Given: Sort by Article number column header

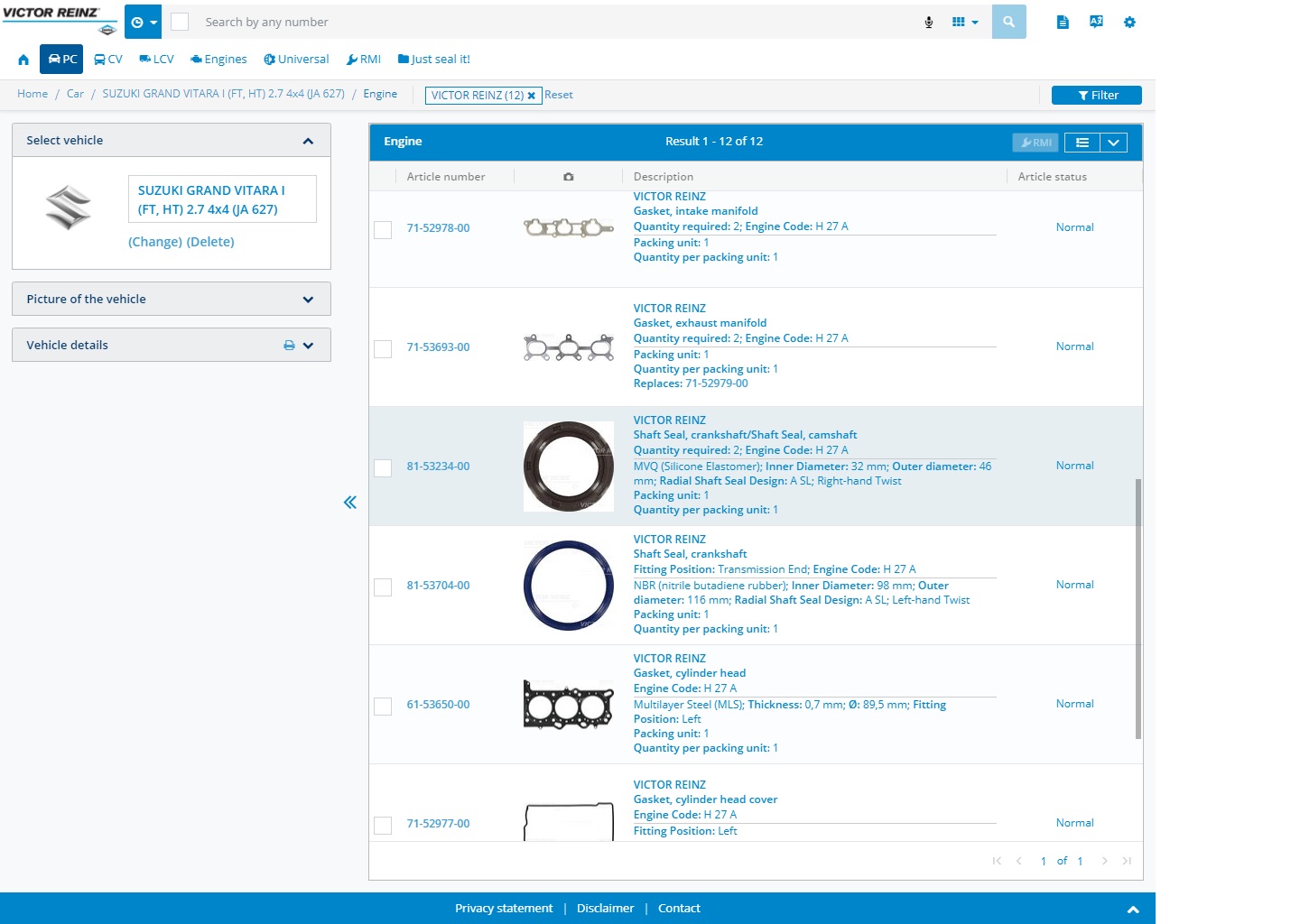Looking at the screenshot, I should (446, 177).
